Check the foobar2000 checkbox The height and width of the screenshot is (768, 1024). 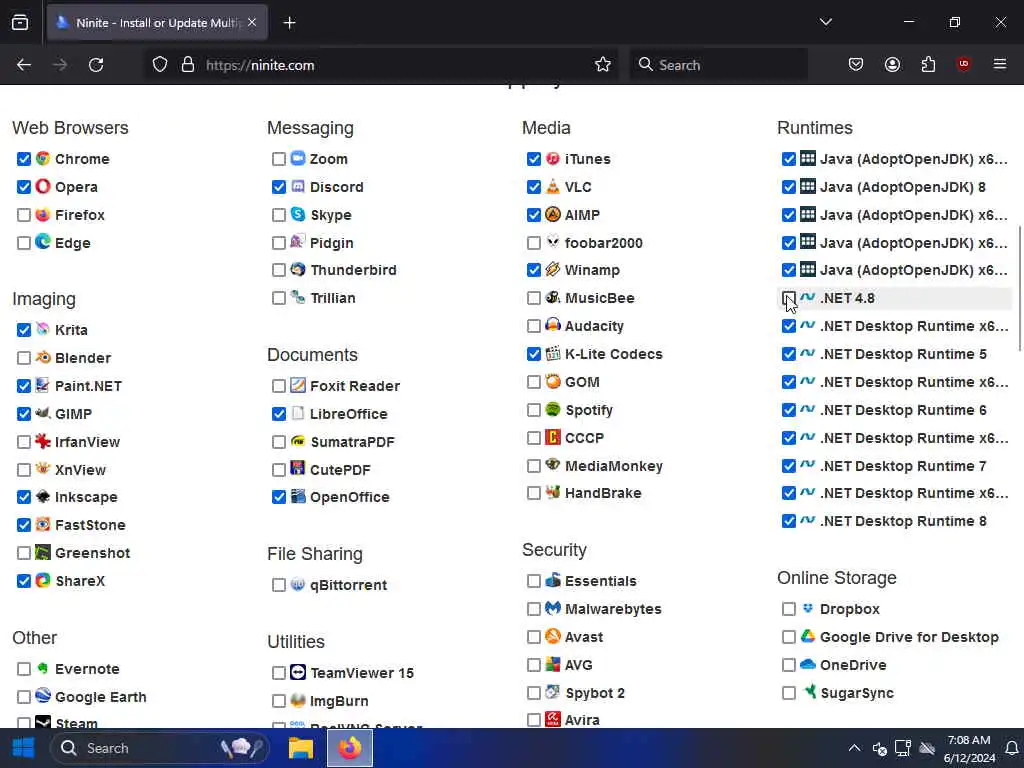(x=534, y=243)
